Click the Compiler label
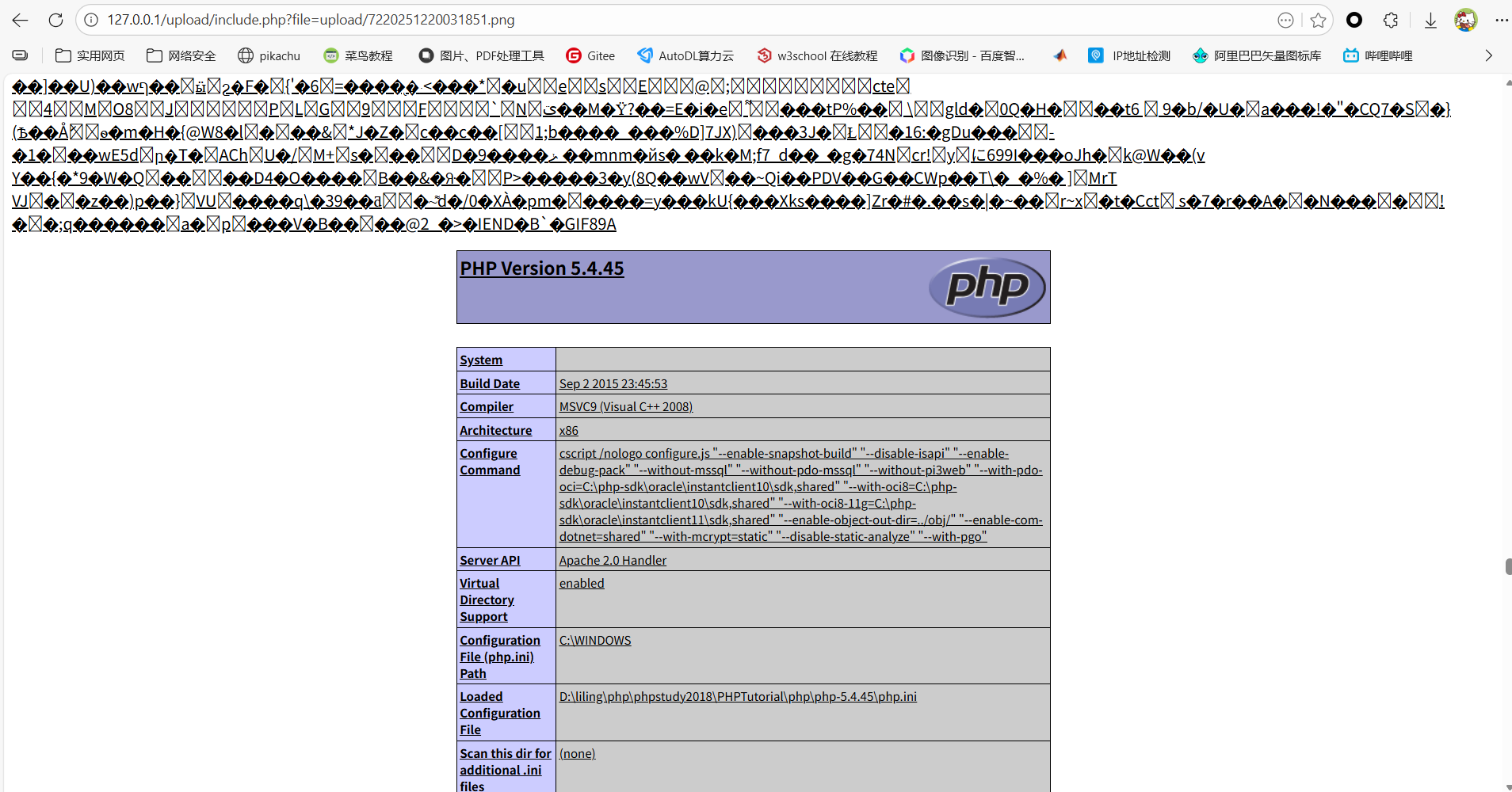1512x792 pixels. point(487,406)
